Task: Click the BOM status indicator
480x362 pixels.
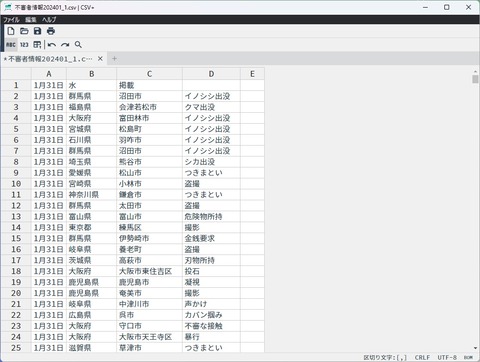Action: 468,357
